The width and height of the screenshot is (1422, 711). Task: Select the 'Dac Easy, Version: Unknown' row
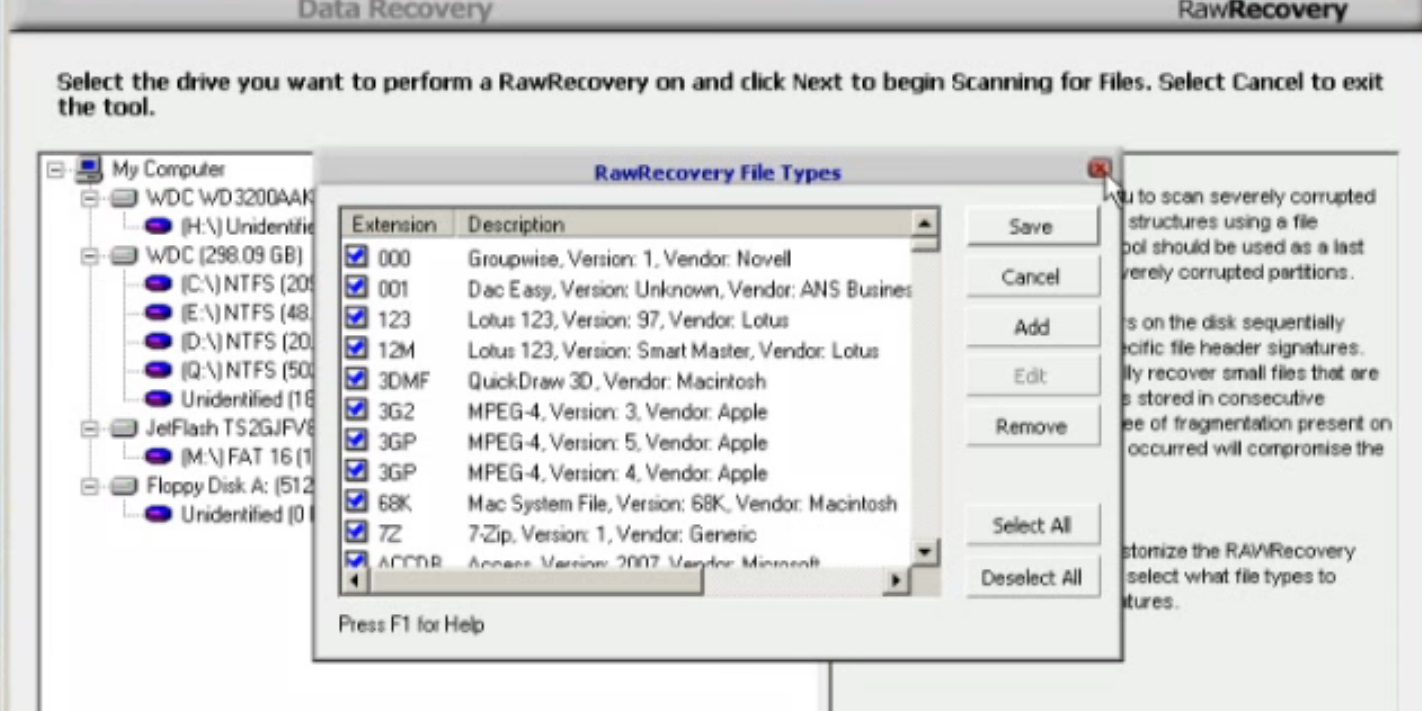click(628, 289)
